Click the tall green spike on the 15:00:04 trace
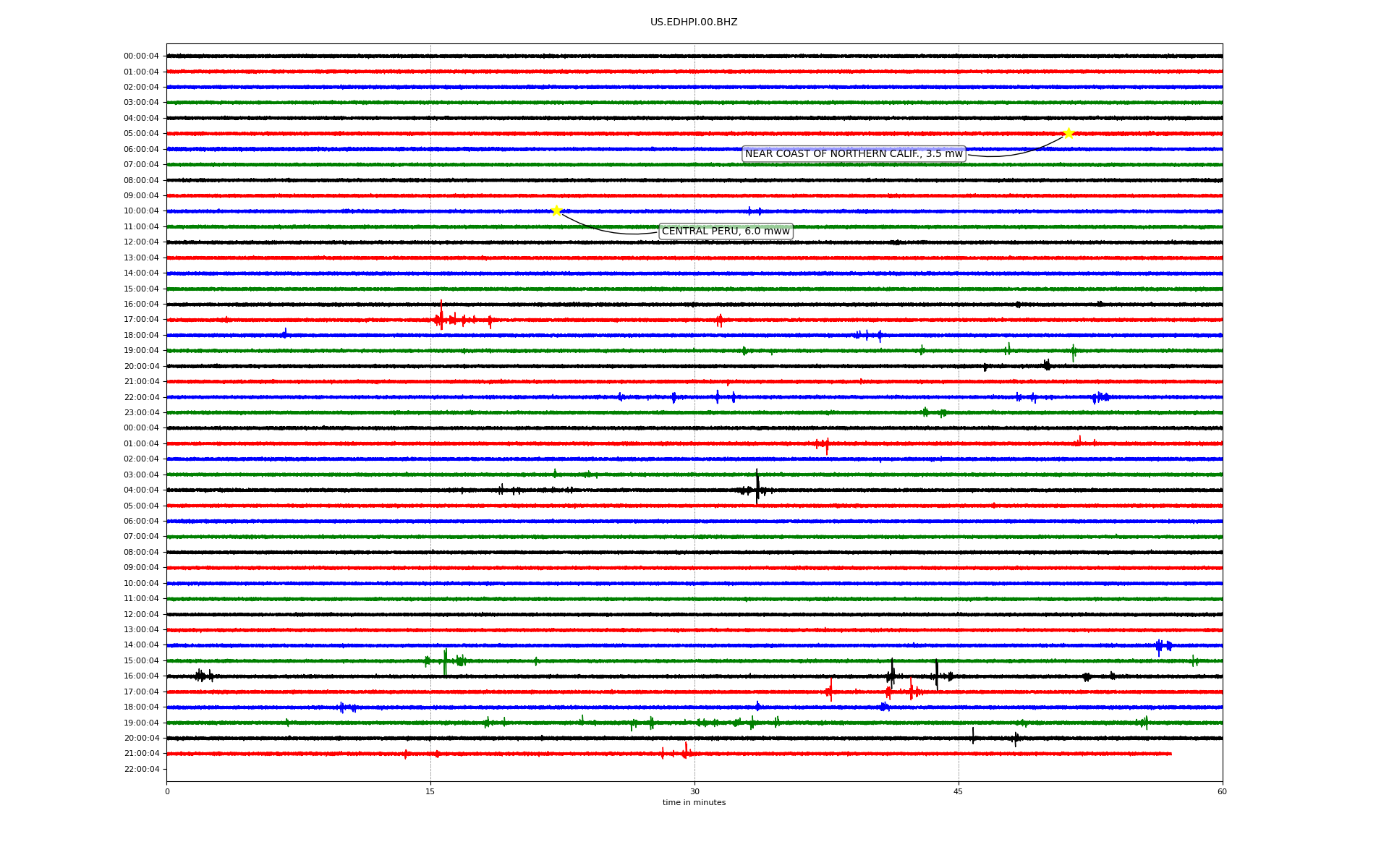 (445, 662)
